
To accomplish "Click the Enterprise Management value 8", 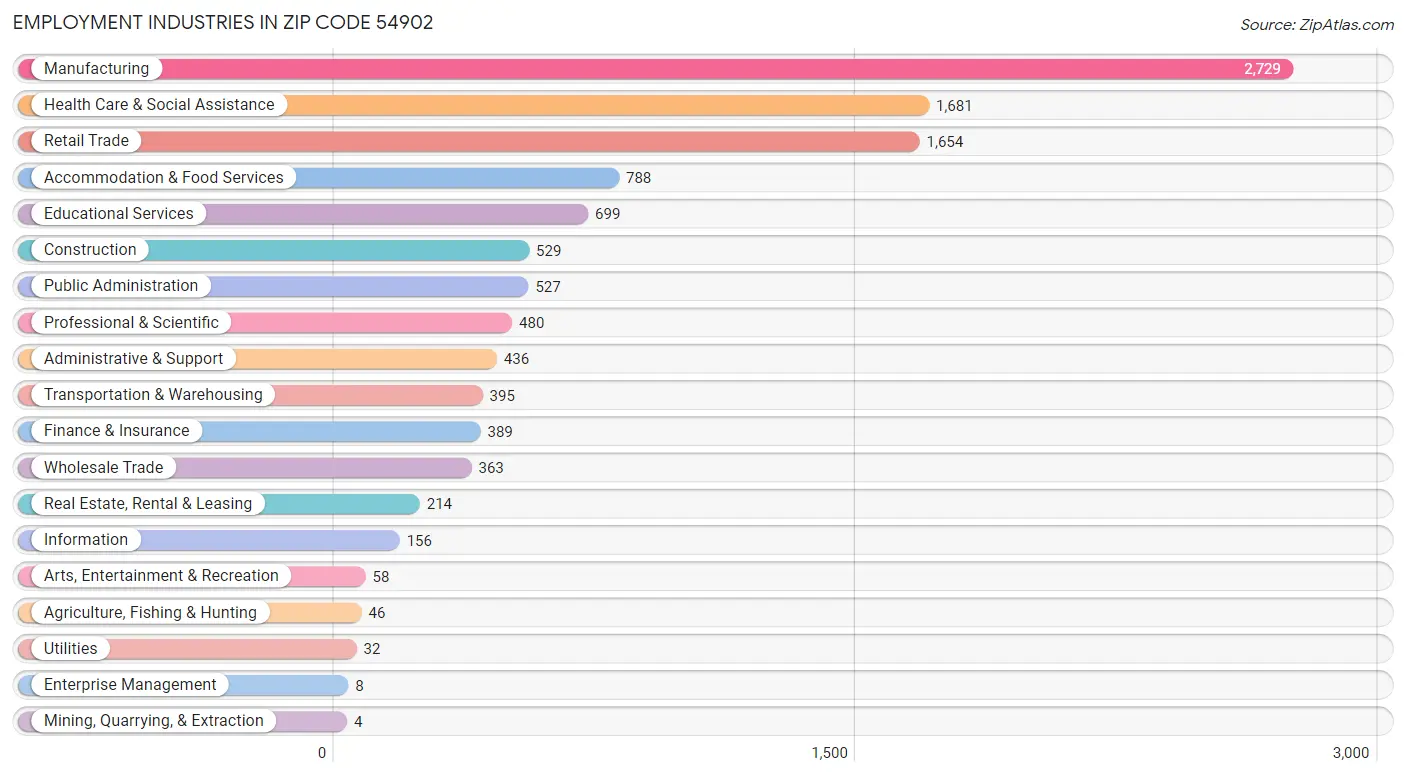I will coord(359,685).
